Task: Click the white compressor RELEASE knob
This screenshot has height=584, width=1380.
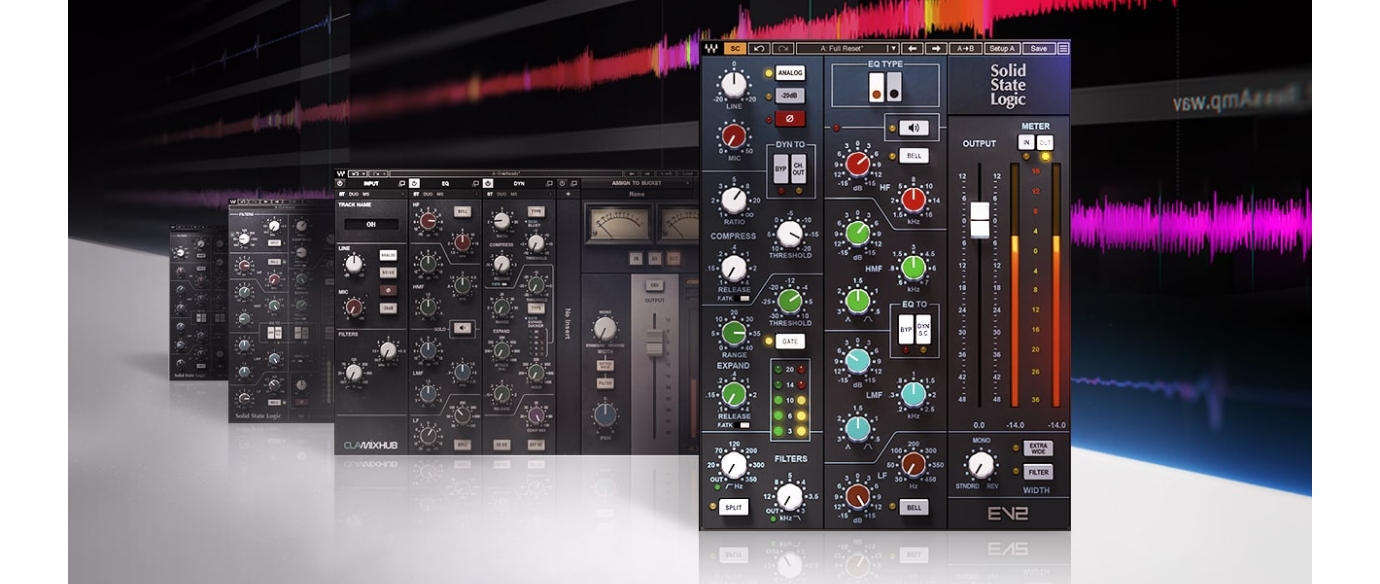Action: (734, 267)
